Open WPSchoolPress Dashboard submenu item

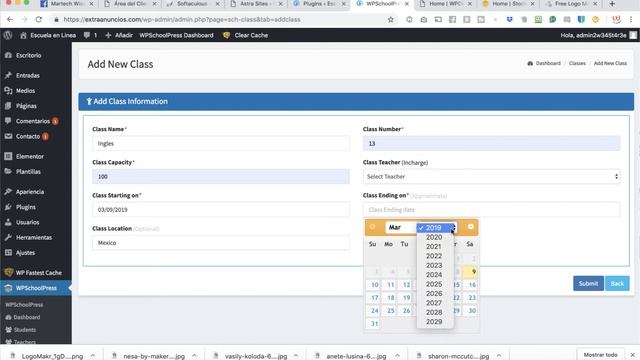click(x=27, y=317)
